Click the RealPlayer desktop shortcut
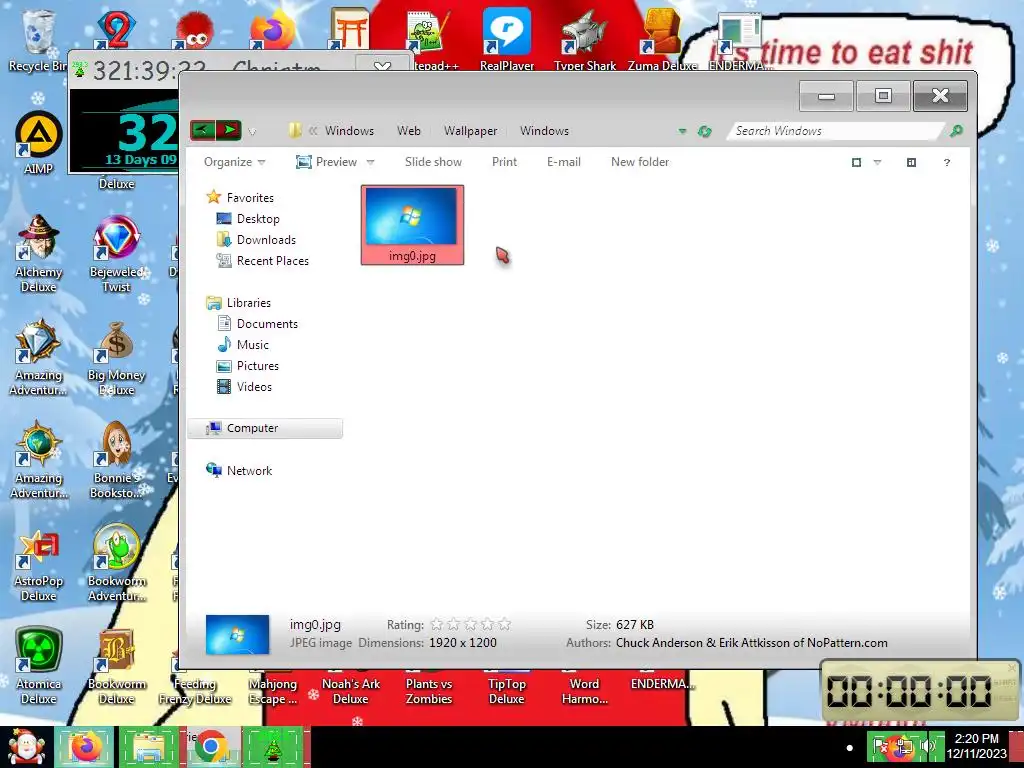1024x768 pixels. [x=507, y=40]
